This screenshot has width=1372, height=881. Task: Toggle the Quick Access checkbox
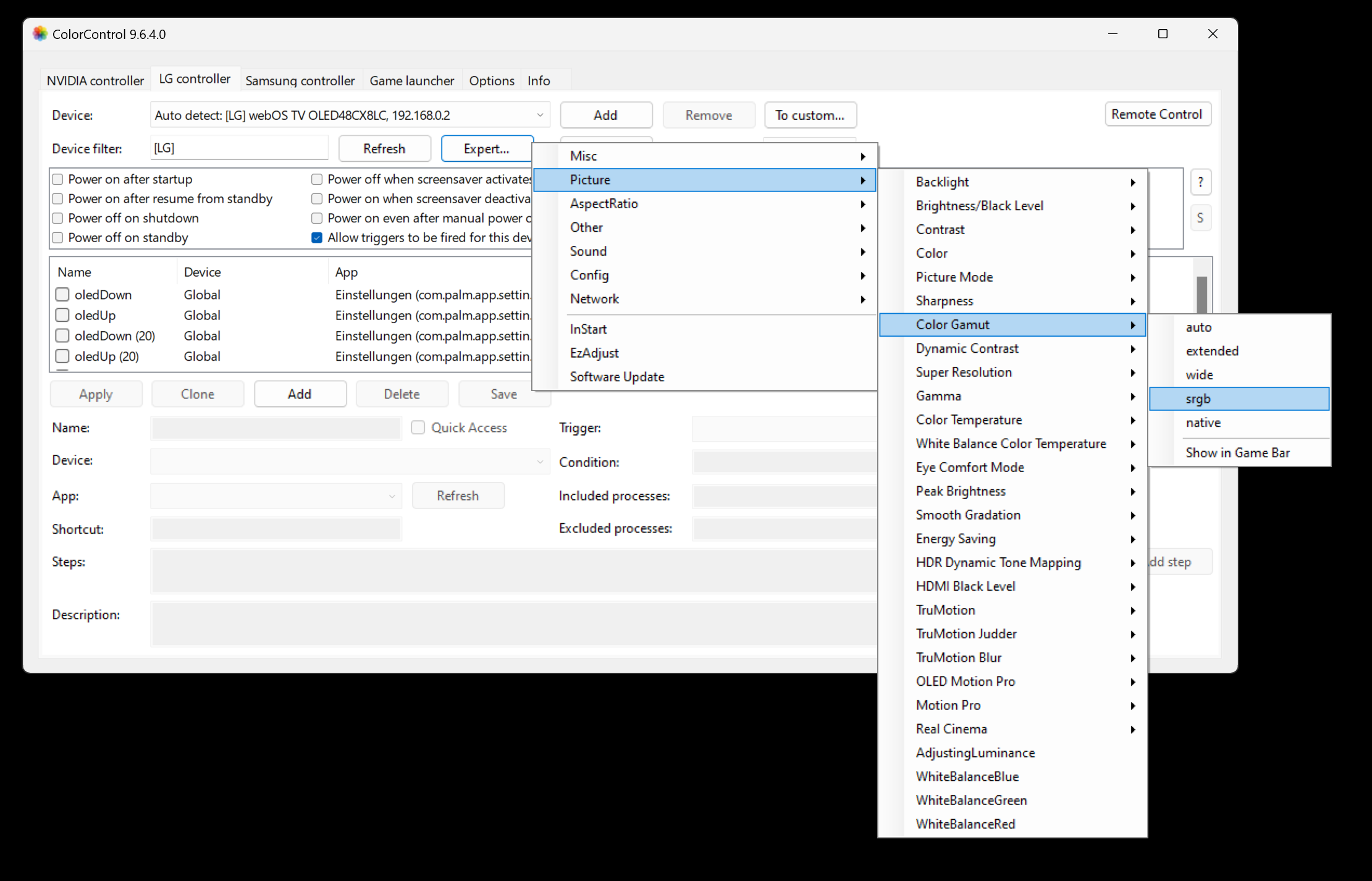[418, 428]
